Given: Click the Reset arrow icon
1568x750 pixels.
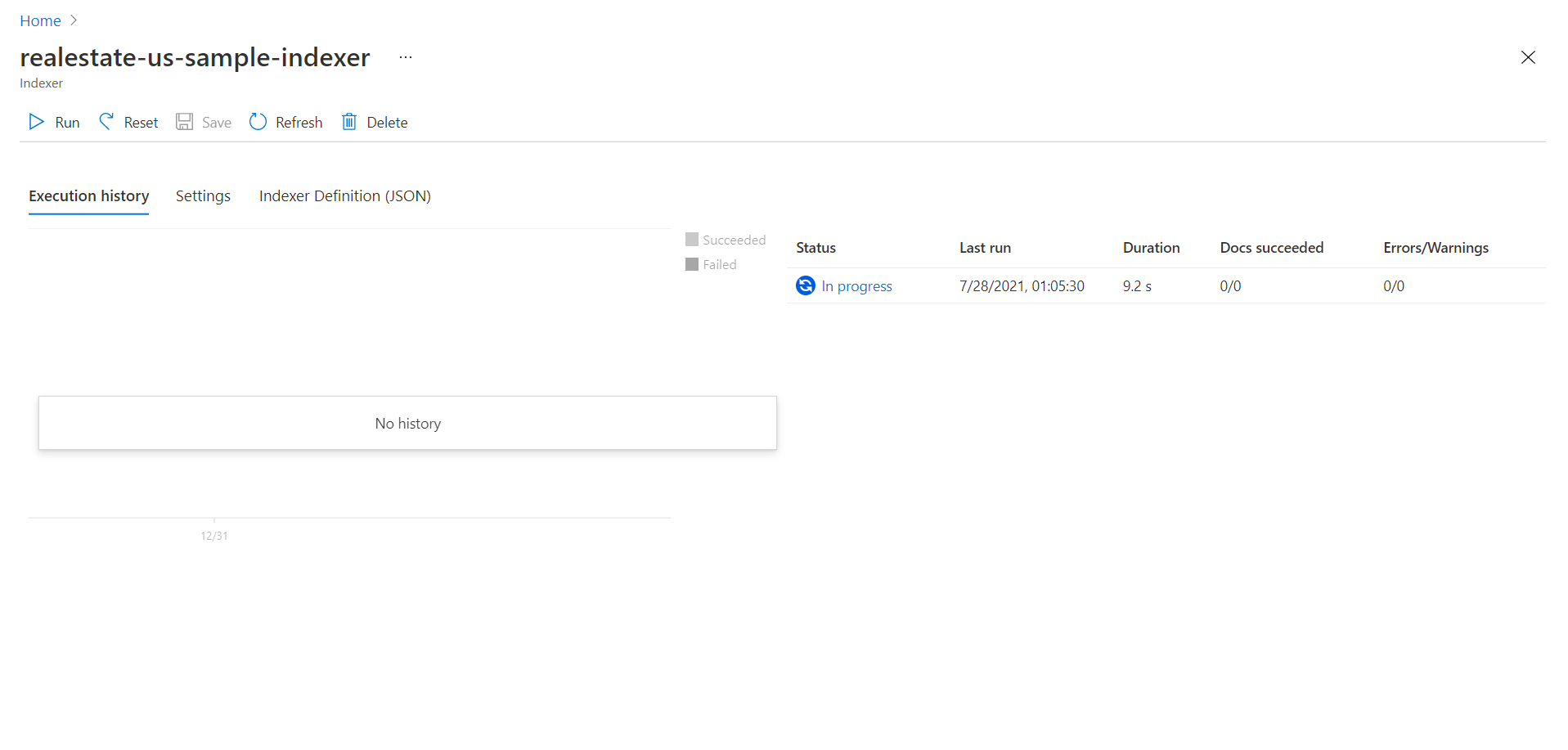Looking at the screenshot, I should click(x=106, y=122).
